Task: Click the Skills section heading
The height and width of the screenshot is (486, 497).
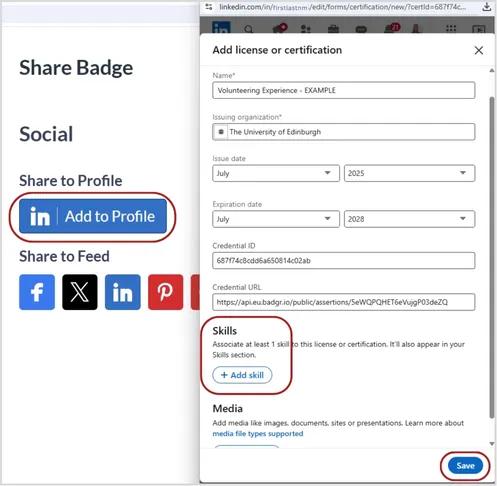Action: [x=225, y=331]
